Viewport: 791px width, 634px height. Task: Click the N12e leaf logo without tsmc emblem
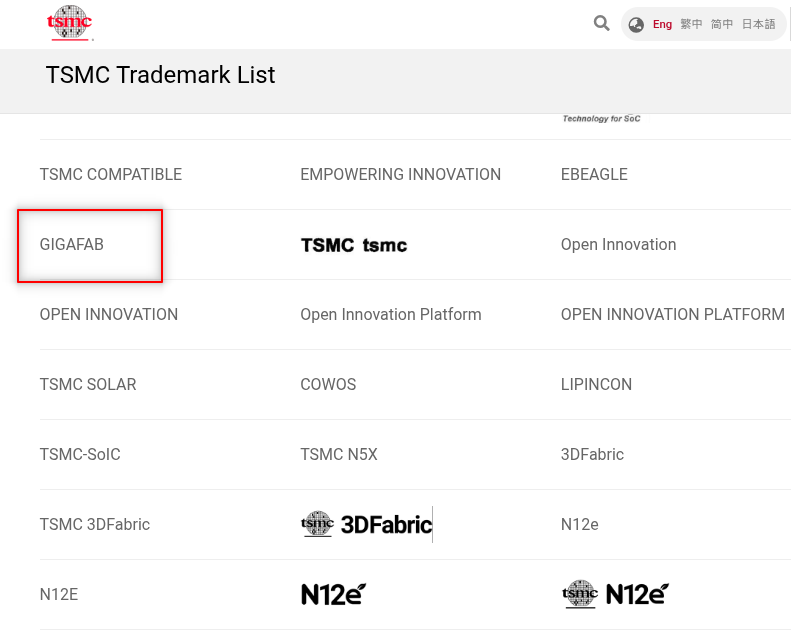click(x=333, y=595)
